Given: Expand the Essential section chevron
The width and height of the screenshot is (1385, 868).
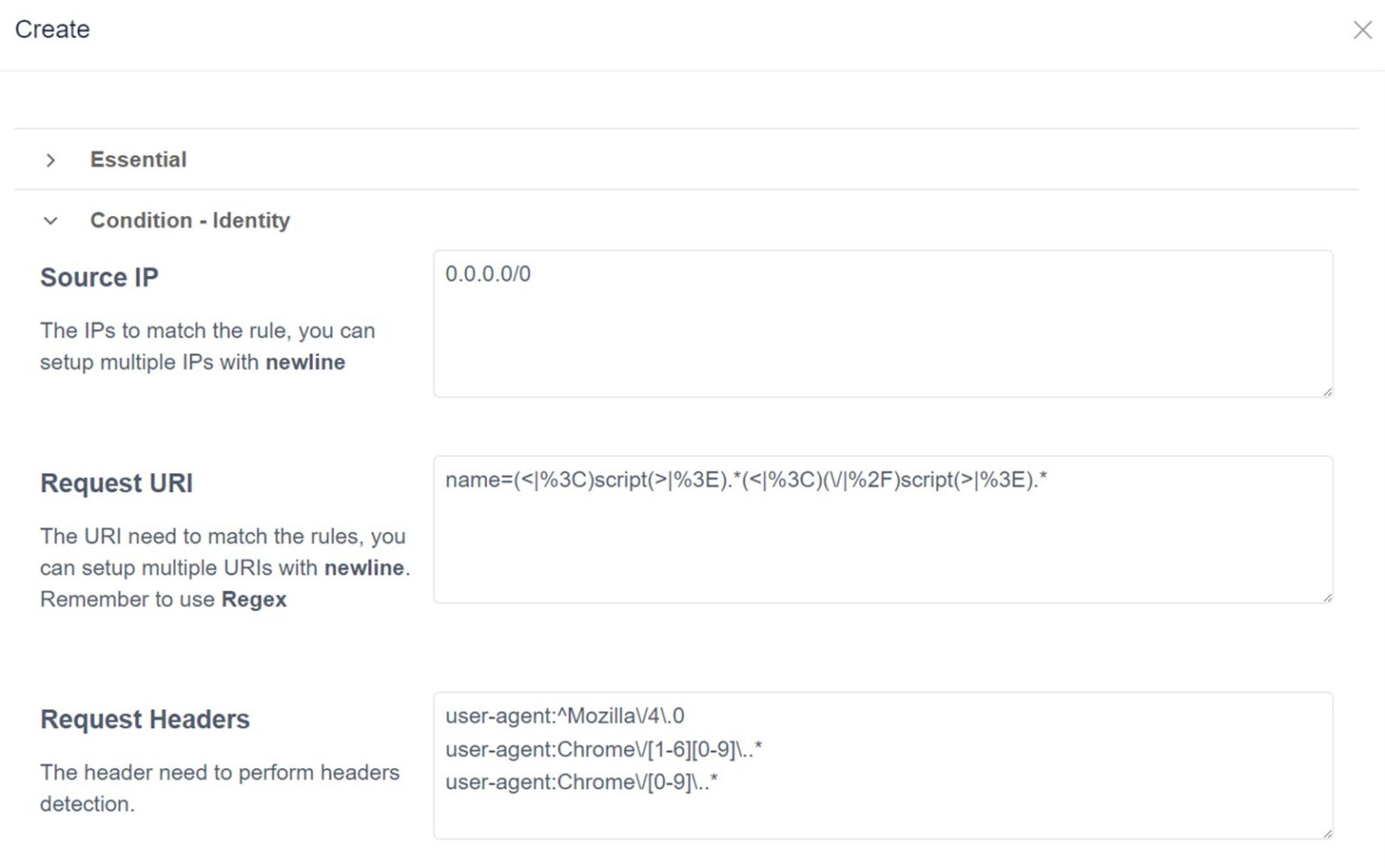Looking at the screenshot, I should (50, 160).
